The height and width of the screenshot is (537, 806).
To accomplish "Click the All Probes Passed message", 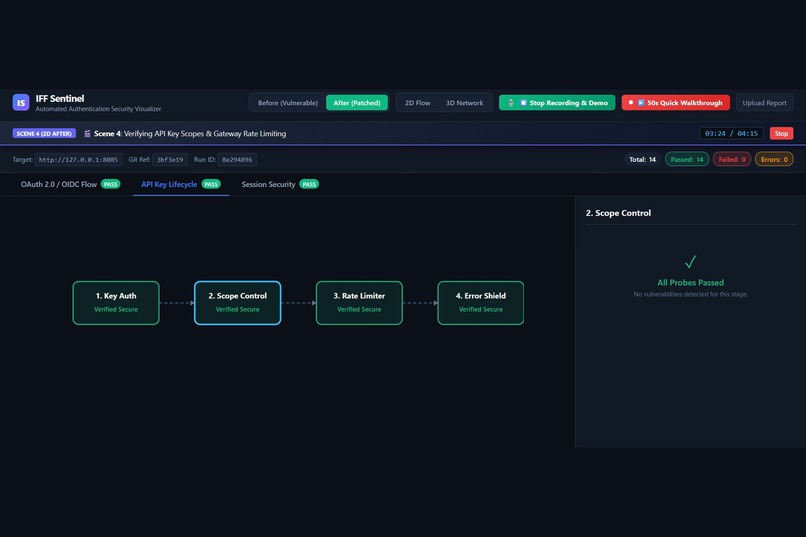I will click(690, 283).
